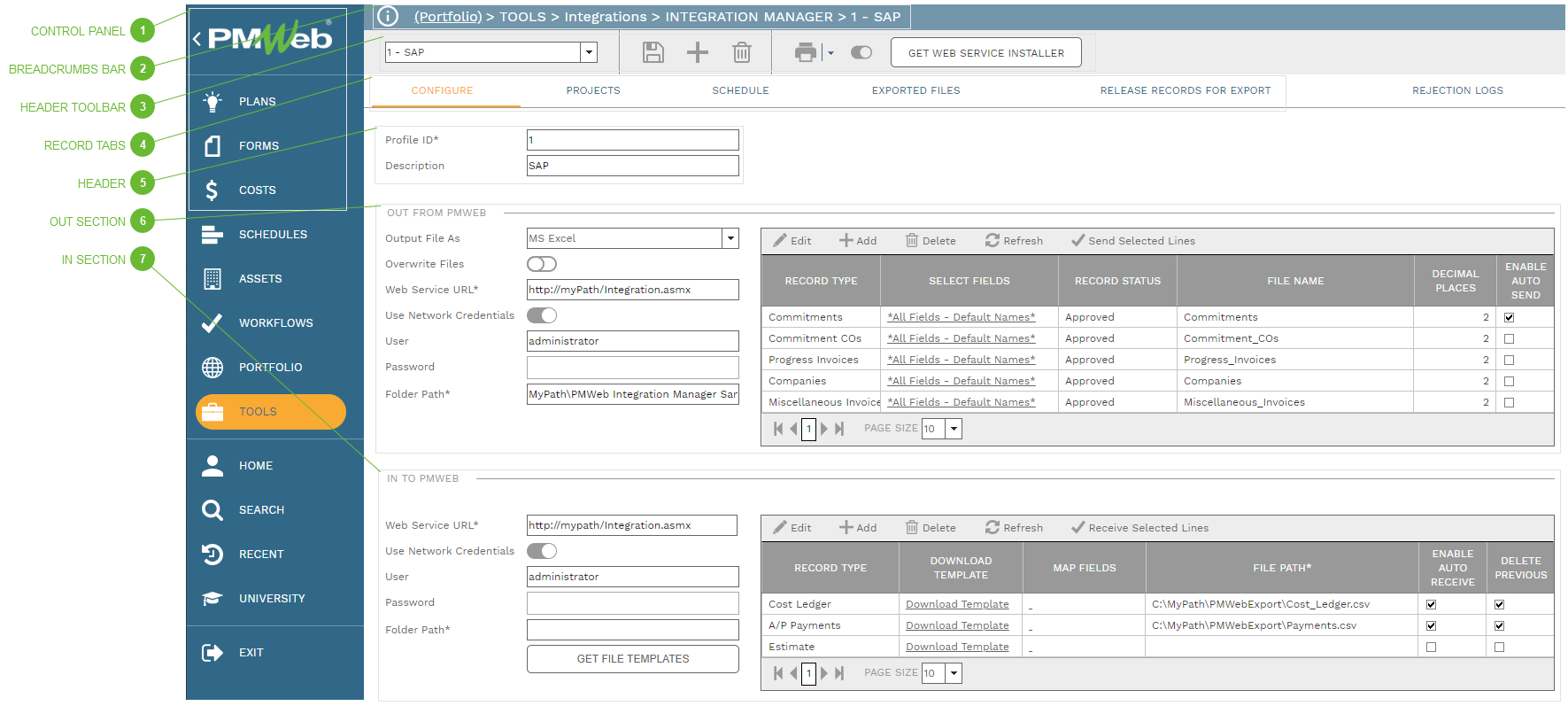Image resolution: width=1568 pixels, height=706 pixels.
Task: Click Edit pencil in In To PMWeb grid
Action: pyautogui.click(x=792, y=528)
